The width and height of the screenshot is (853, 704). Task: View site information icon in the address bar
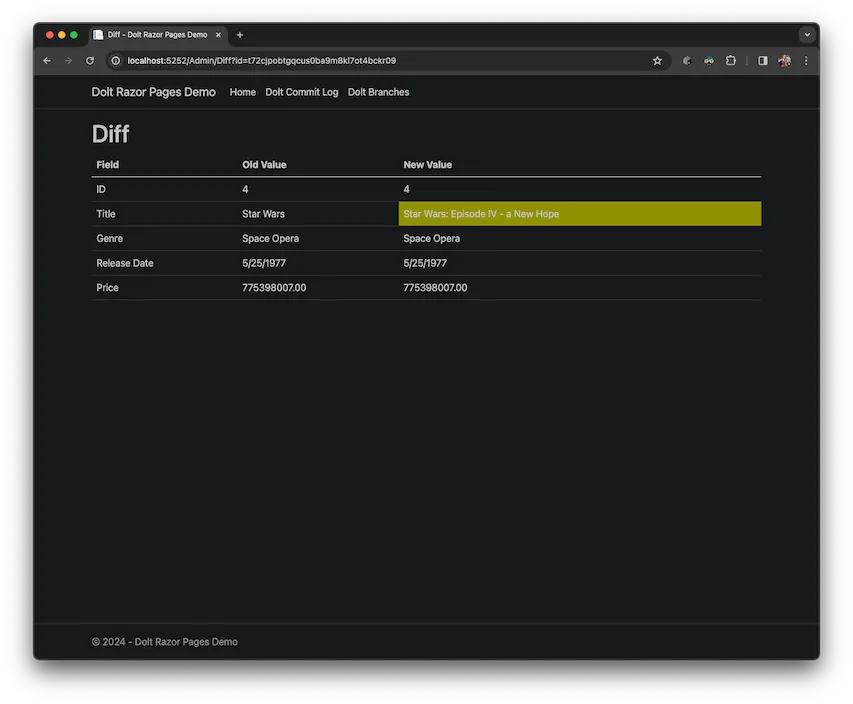(x=114, y=60)
